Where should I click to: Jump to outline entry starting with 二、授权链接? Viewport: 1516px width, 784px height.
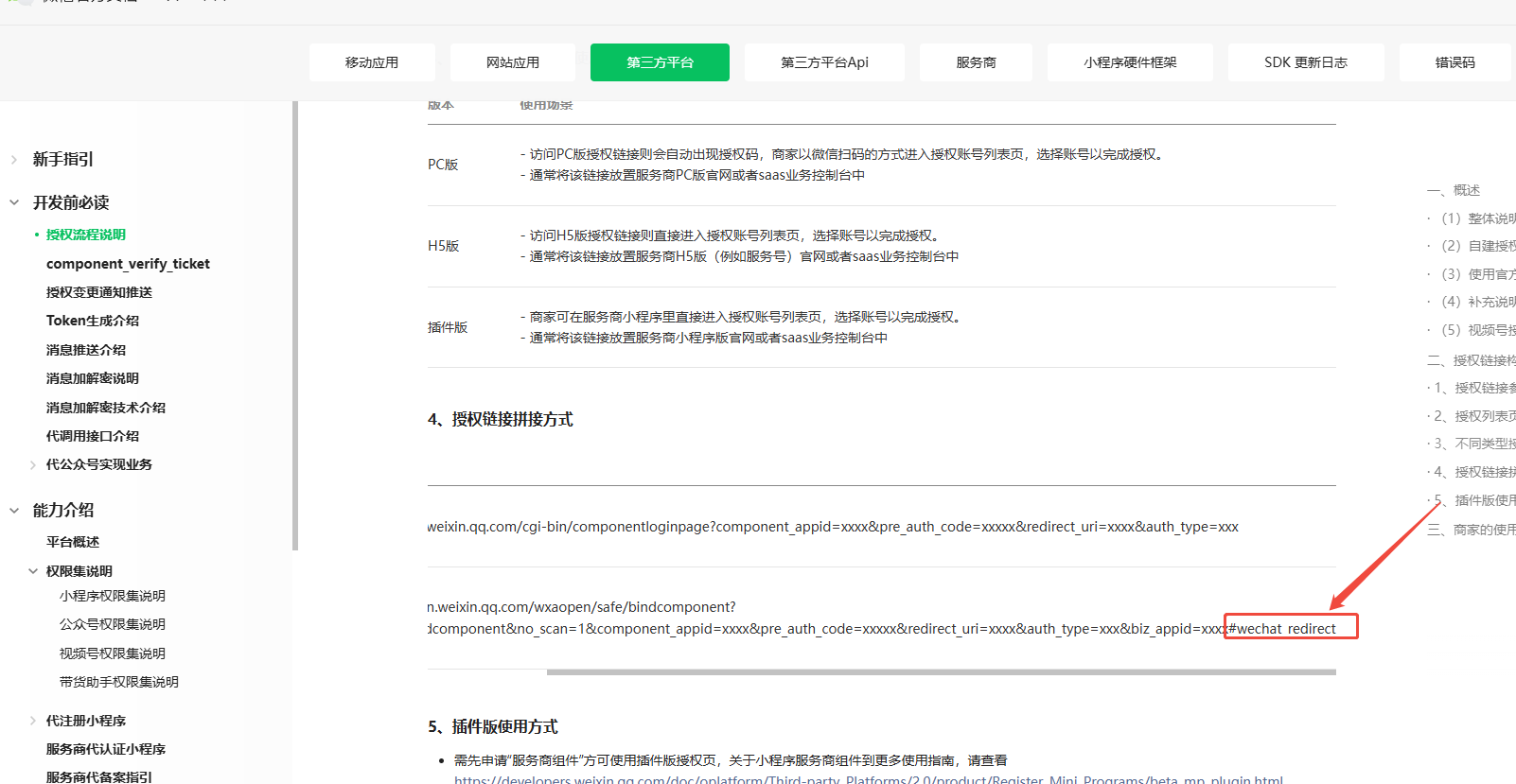tap(1472, 360)
